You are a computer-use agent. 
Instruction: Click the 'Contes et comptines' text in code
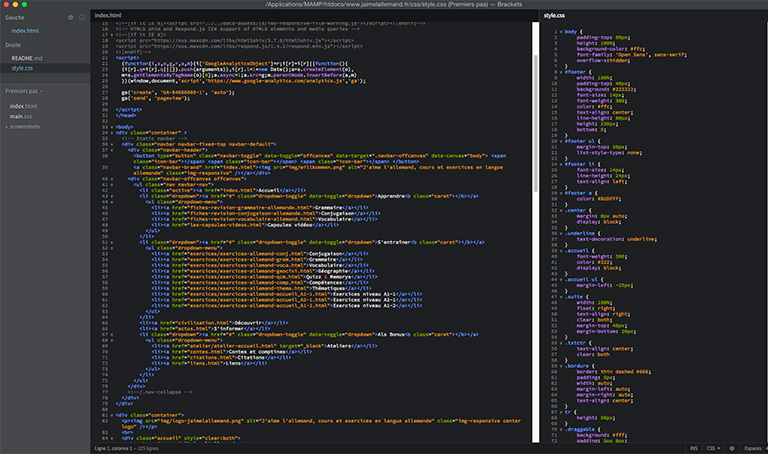click(257, 352)
